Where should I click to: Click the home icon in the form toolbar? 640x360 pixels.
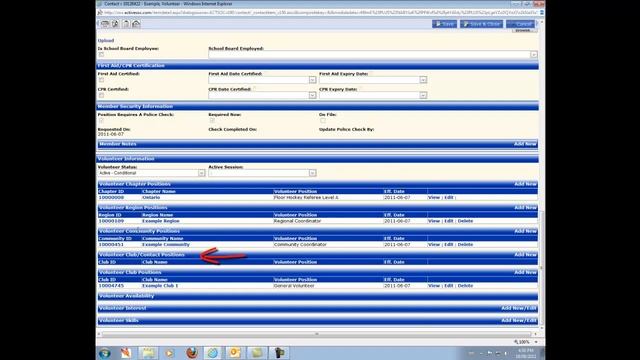coord(136,24)
